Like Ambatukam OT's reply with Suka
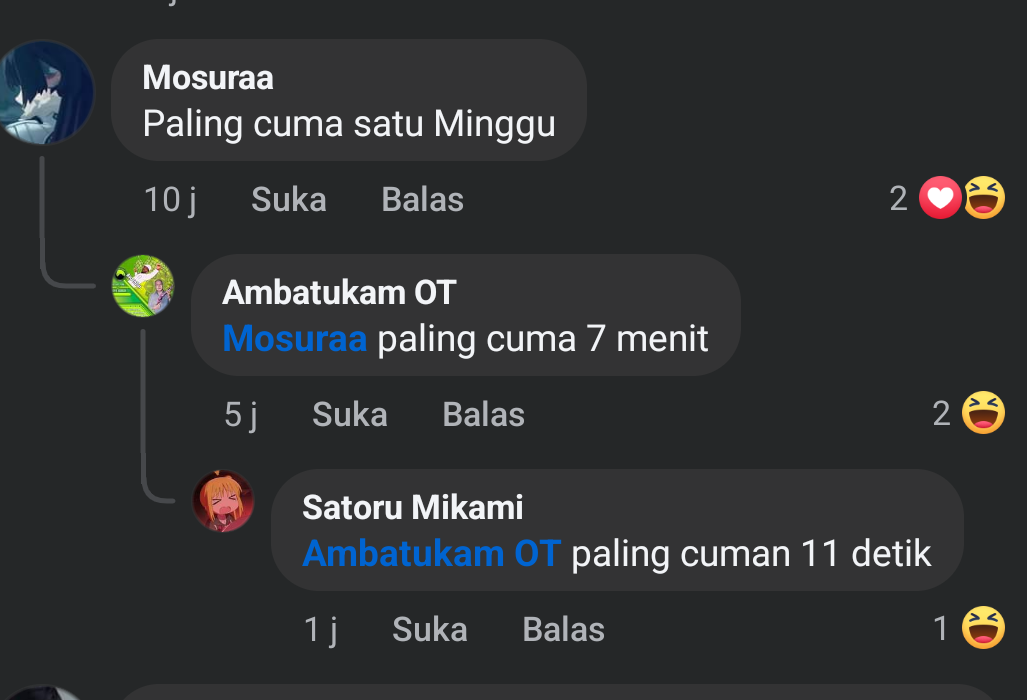This screenshot has width=1027, height=700. 349,414
